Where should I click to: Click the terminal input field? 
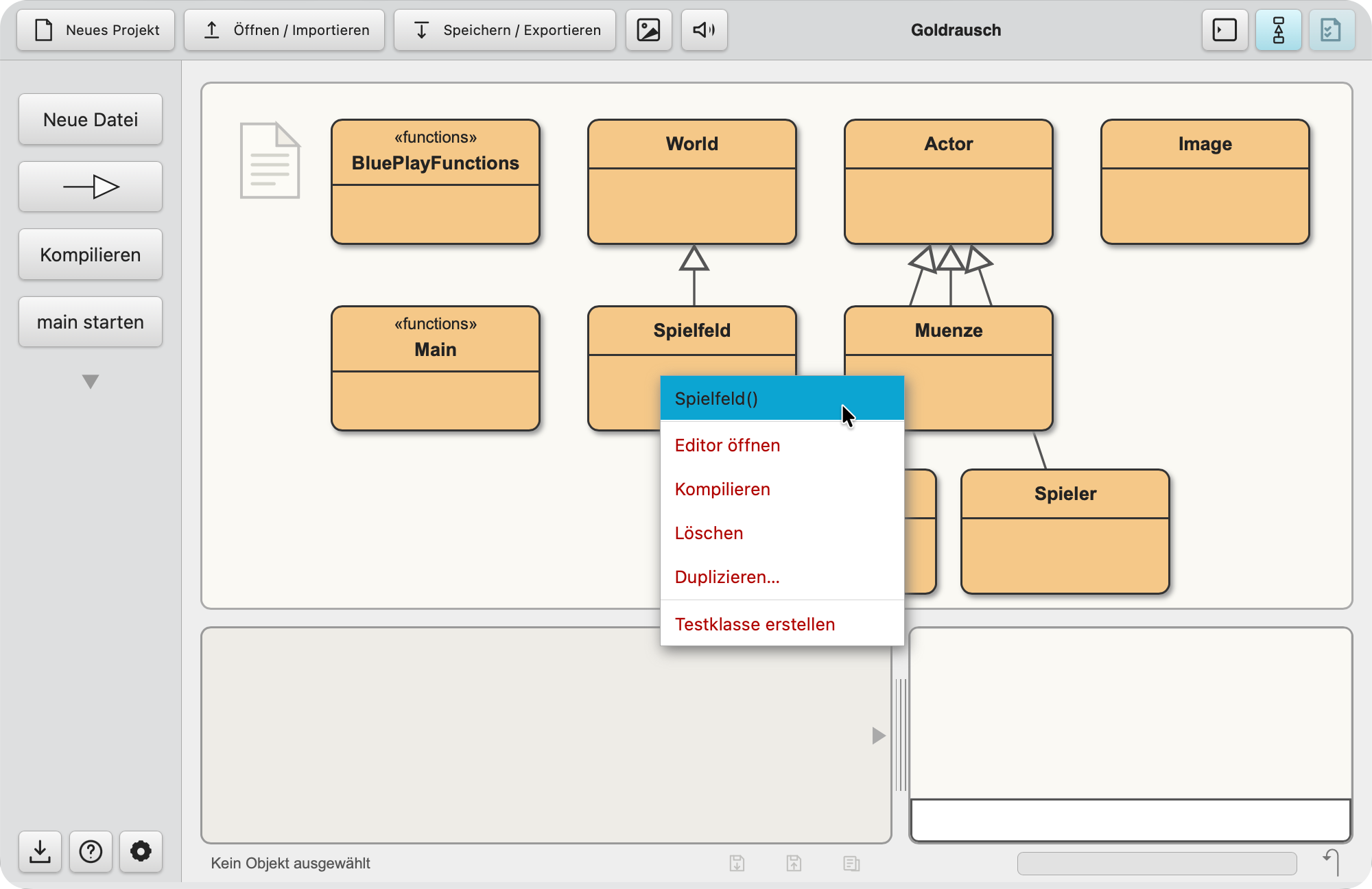click(1131, 820)
